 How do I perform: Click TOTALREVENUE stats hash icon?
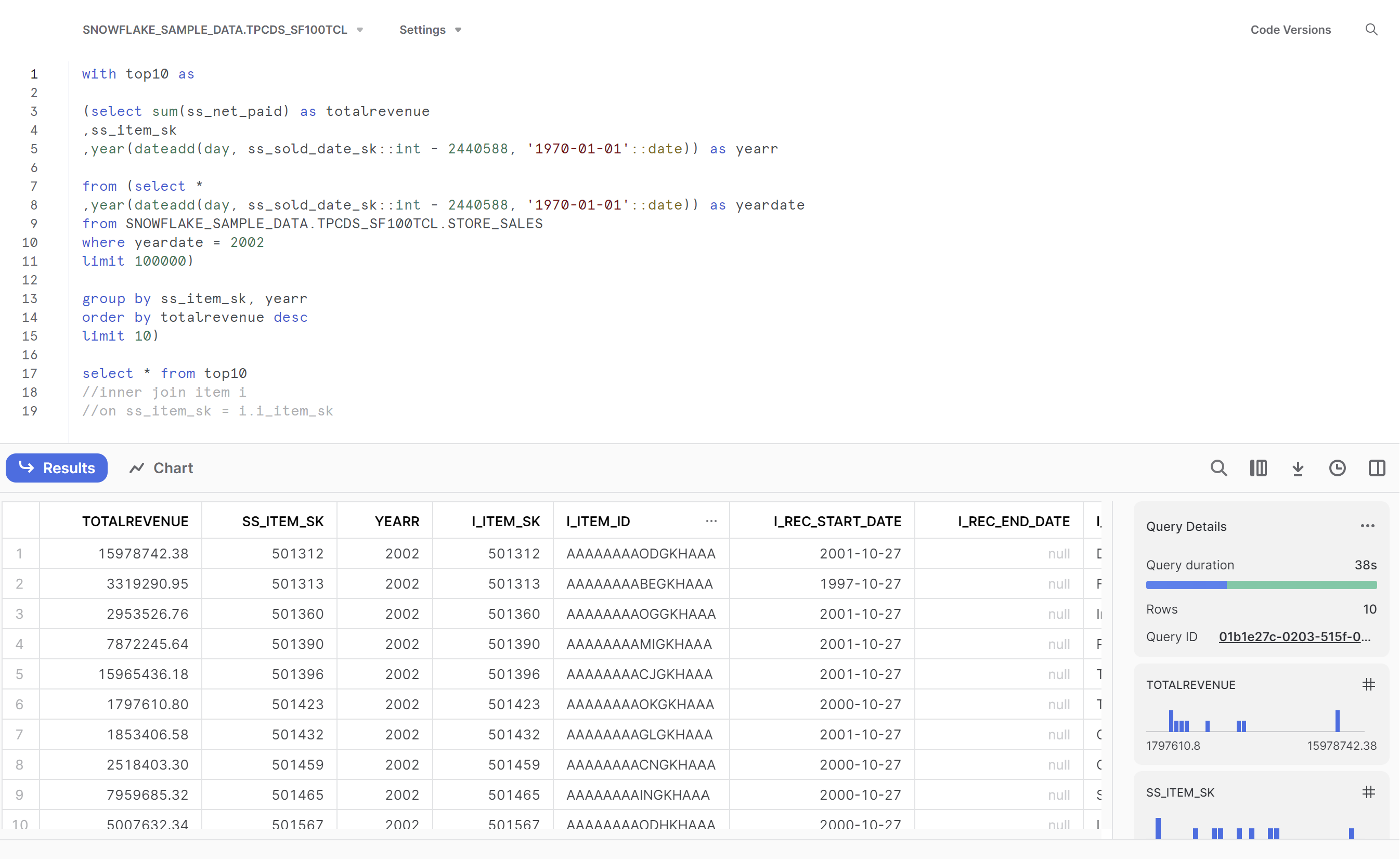click(x=1368, y=685)
